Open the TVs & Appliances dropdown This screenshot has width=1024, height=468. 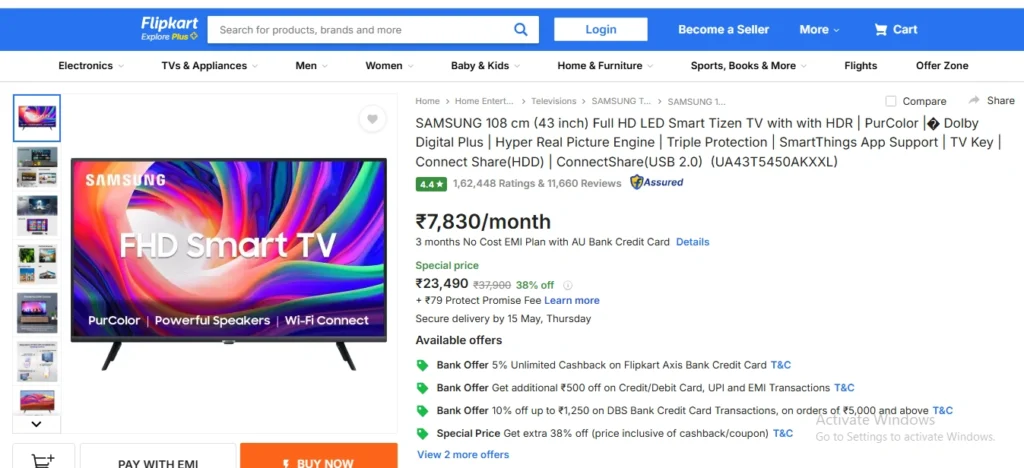point(210,65)
